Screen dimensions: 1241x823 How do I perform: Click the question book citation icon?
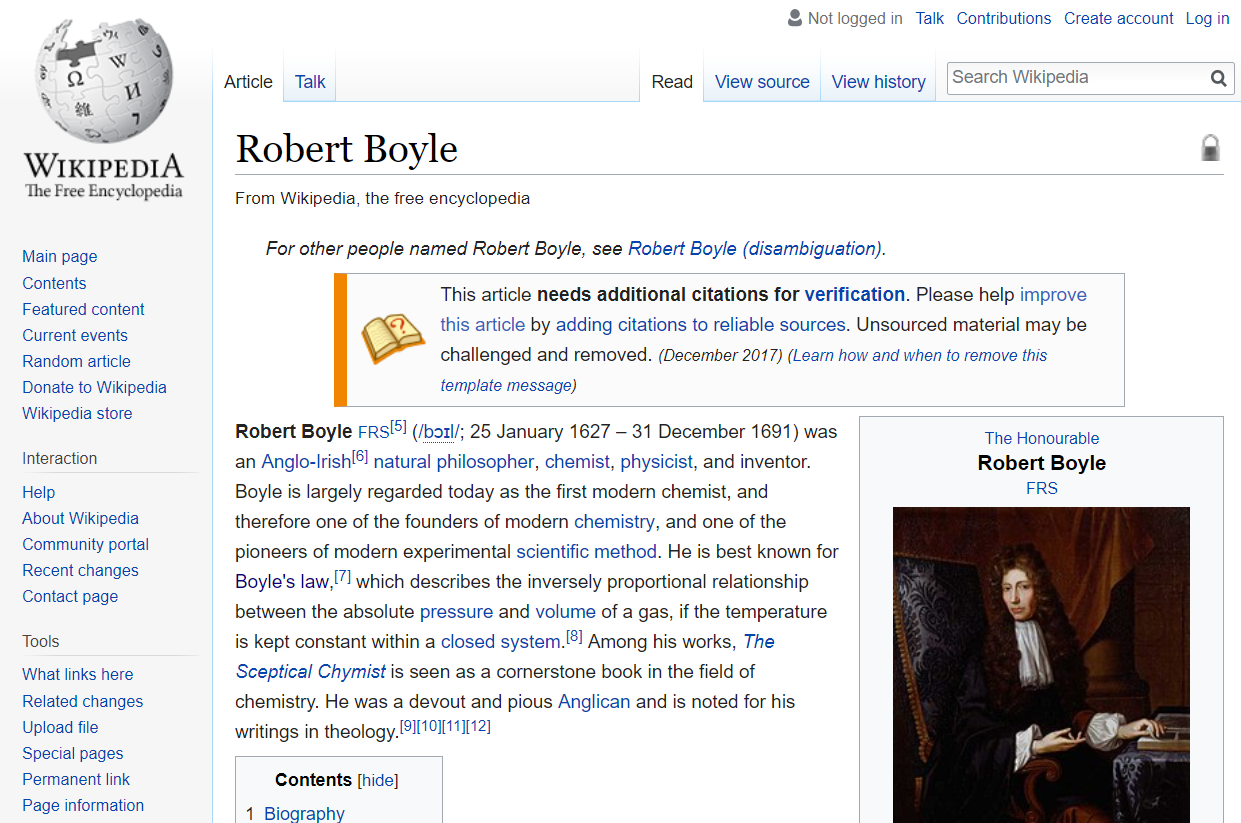click(x=393, y=338)
